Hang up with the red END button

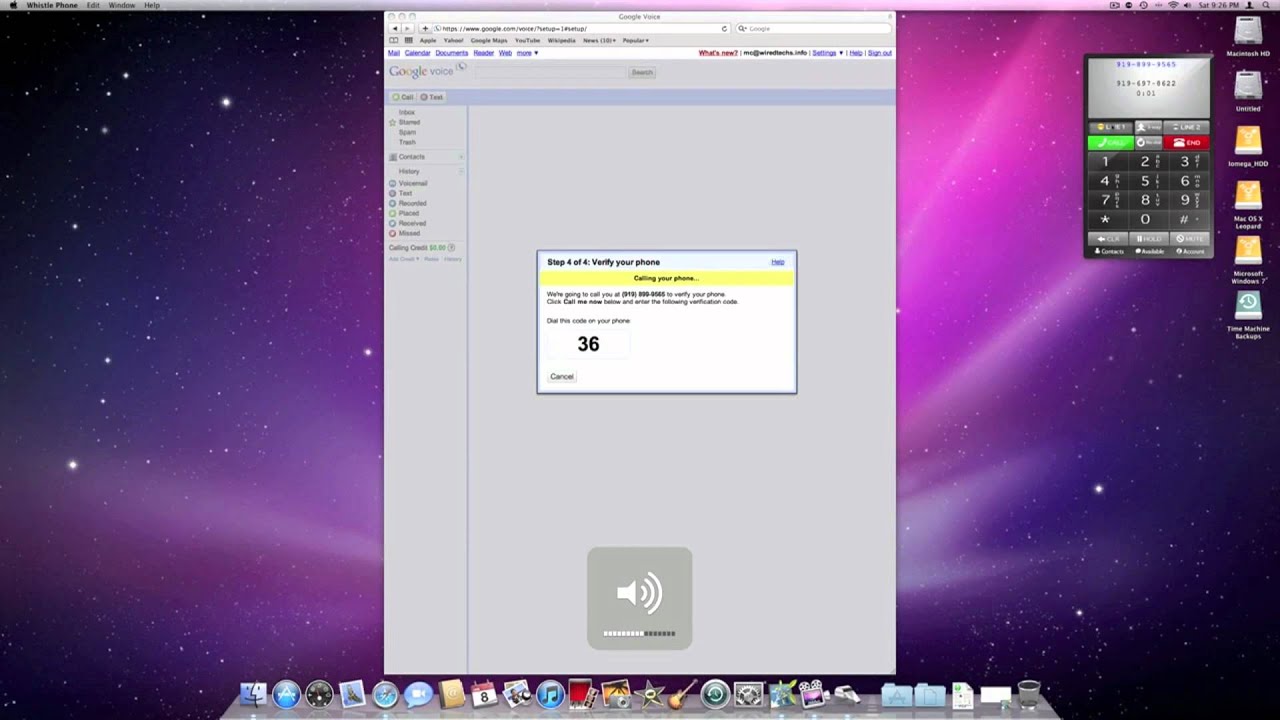tap(1187, 142)
